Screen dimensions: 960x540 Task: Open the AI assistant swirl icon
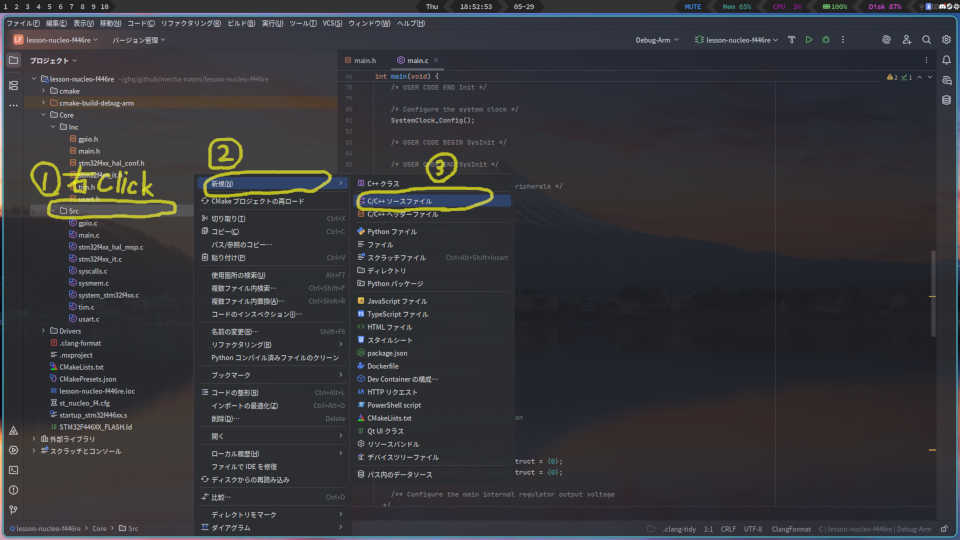[886, 40]
